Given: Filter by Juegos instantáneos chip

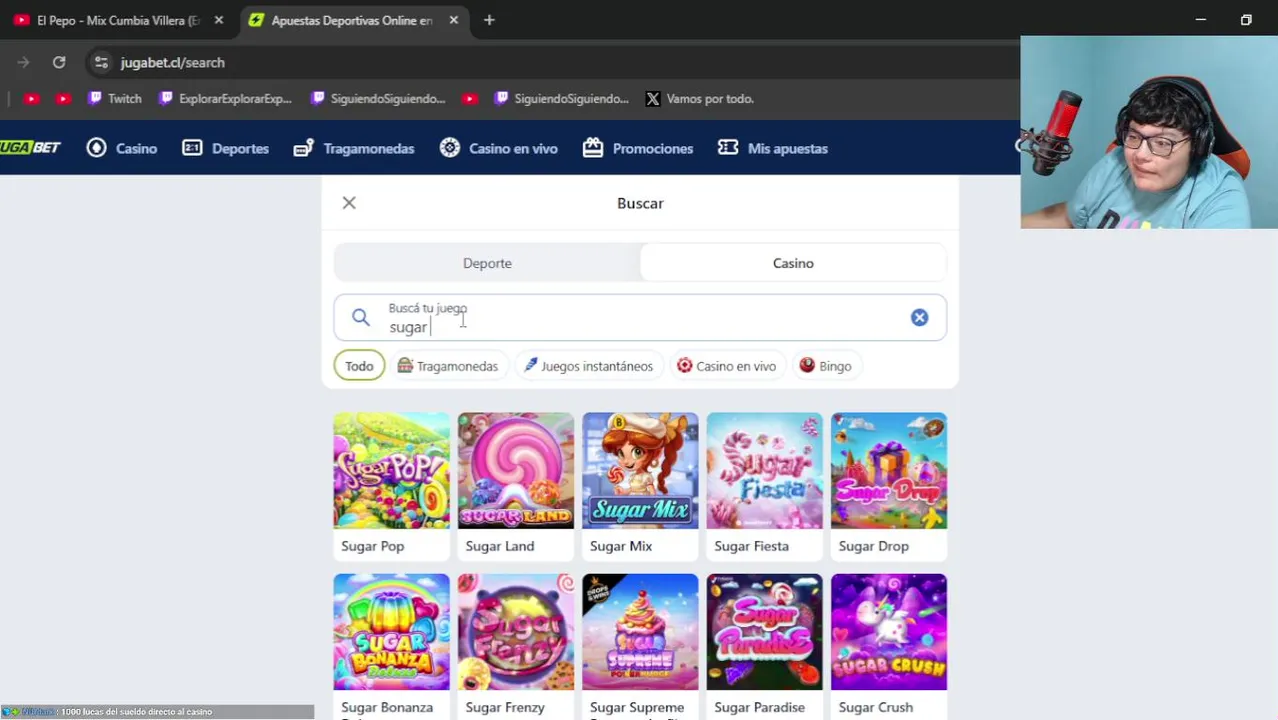Looking at the screenshot, I should (x=589, y=366).
